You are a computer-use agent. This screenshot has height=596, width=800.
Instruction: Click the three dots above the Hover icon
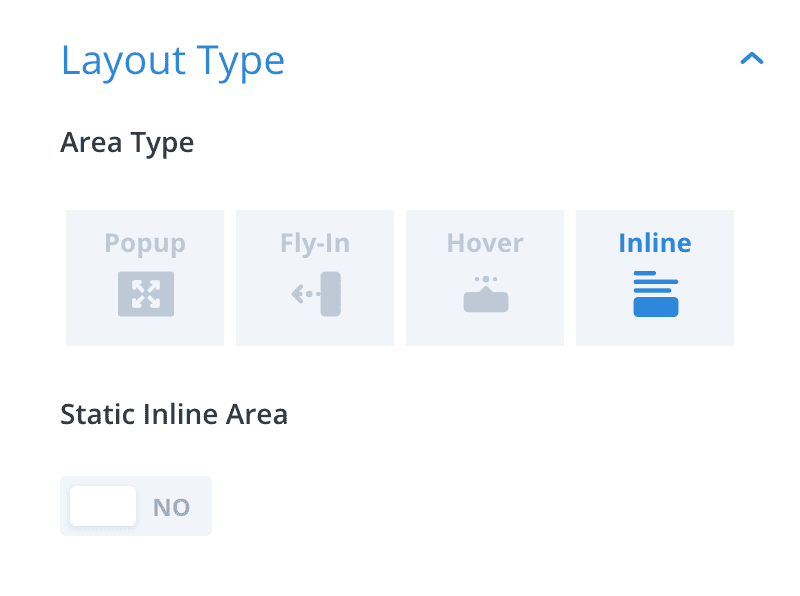pyautogui.click(x=486, y=279)
